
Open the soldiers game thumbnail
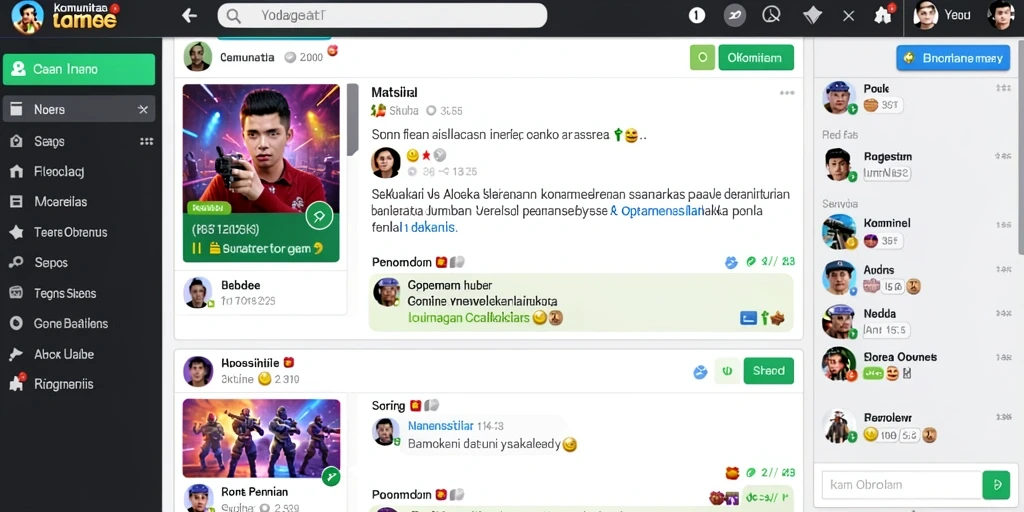coord(261,438)
